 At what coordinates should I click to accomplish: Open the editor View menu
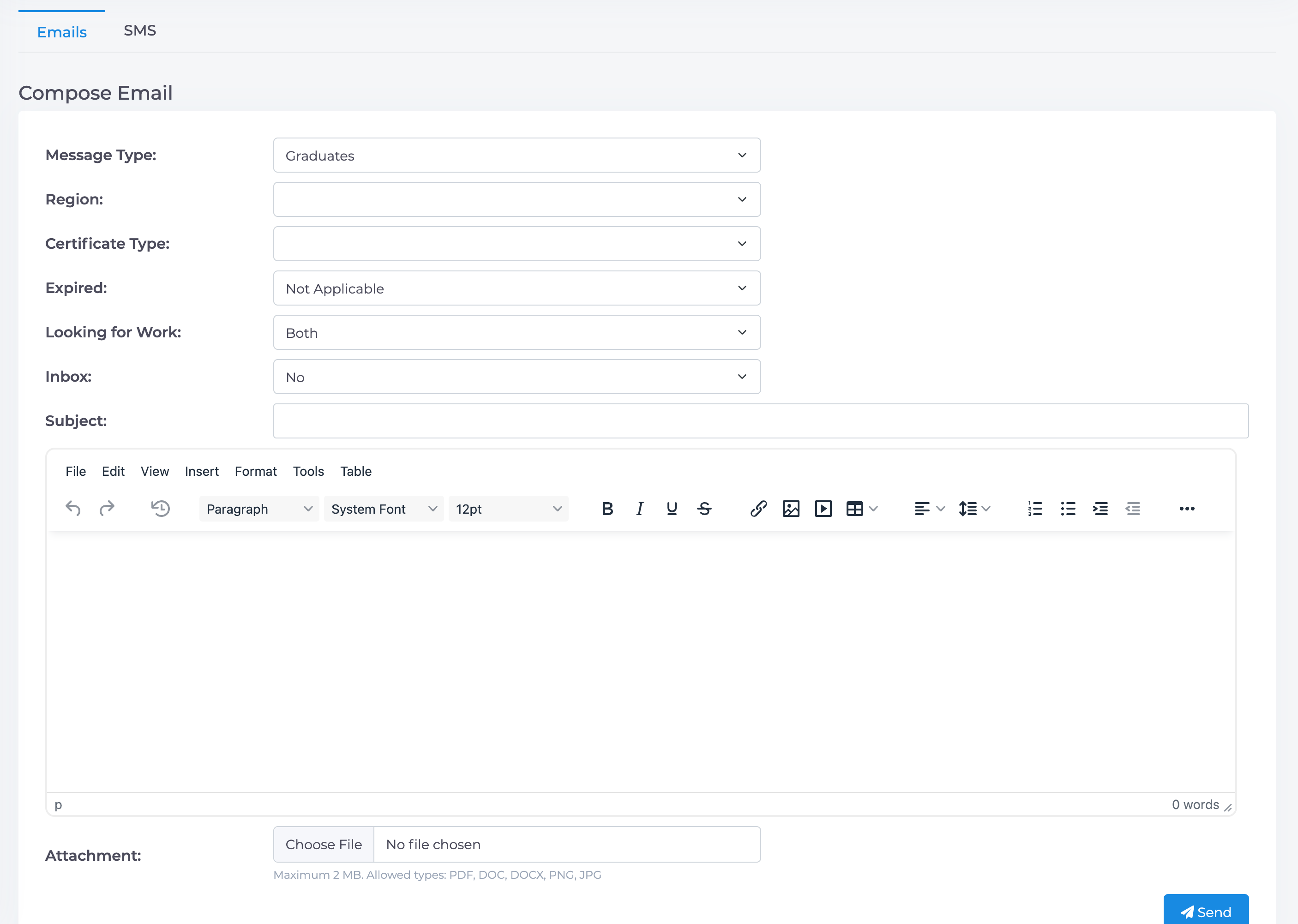pyautogui.click(x=155, y=471)
